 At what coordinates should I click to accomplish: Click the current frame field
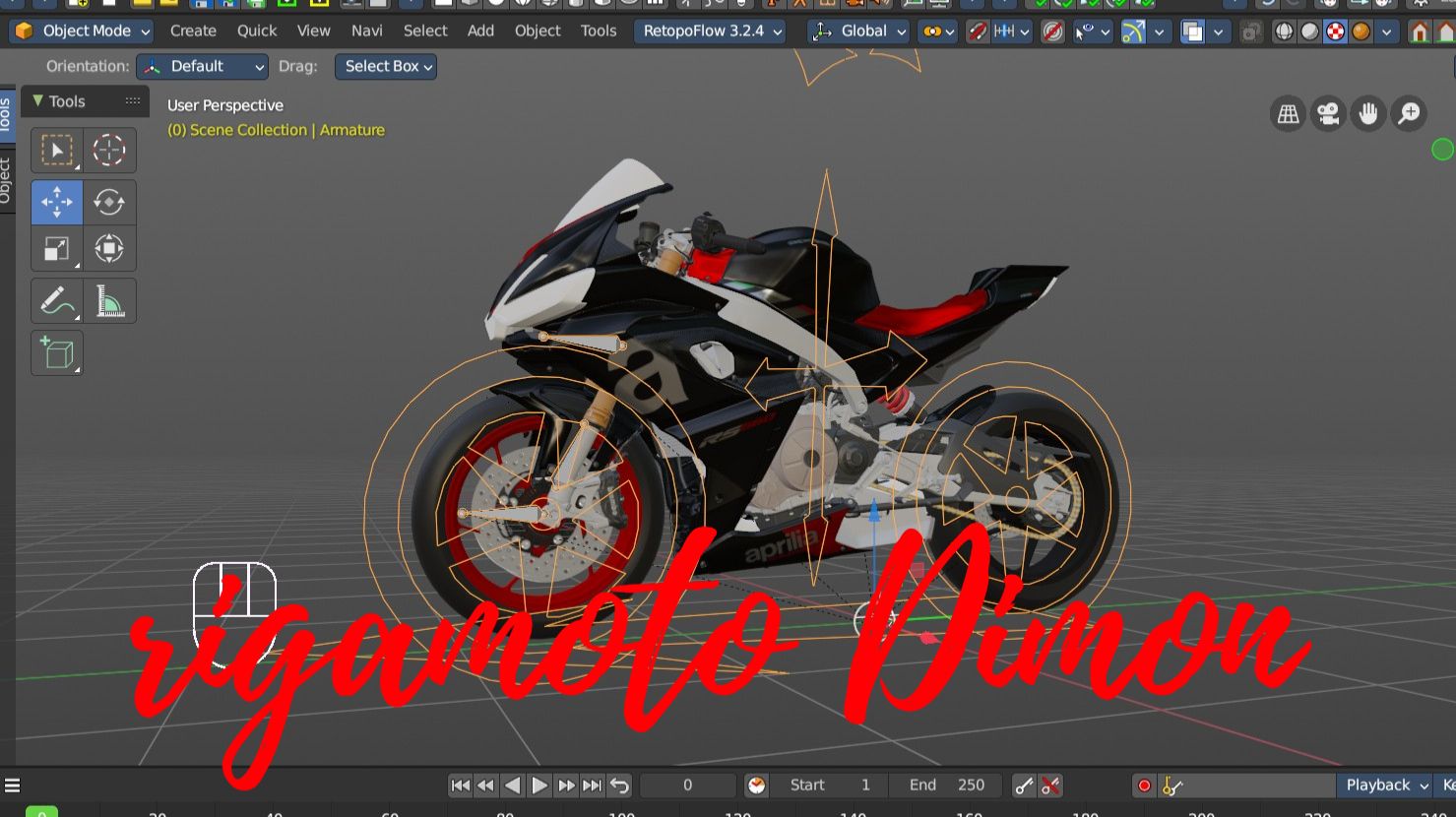point(687,786)
